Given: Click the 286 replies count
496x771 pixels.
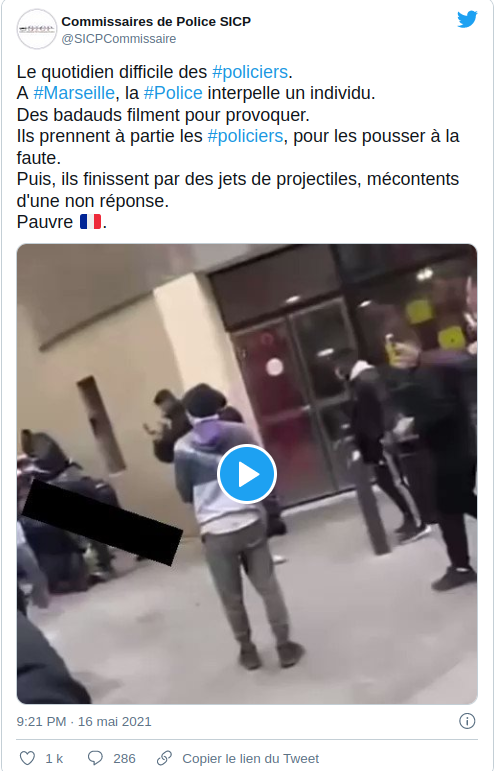Looking at the screenshot, I should (124, 759).
